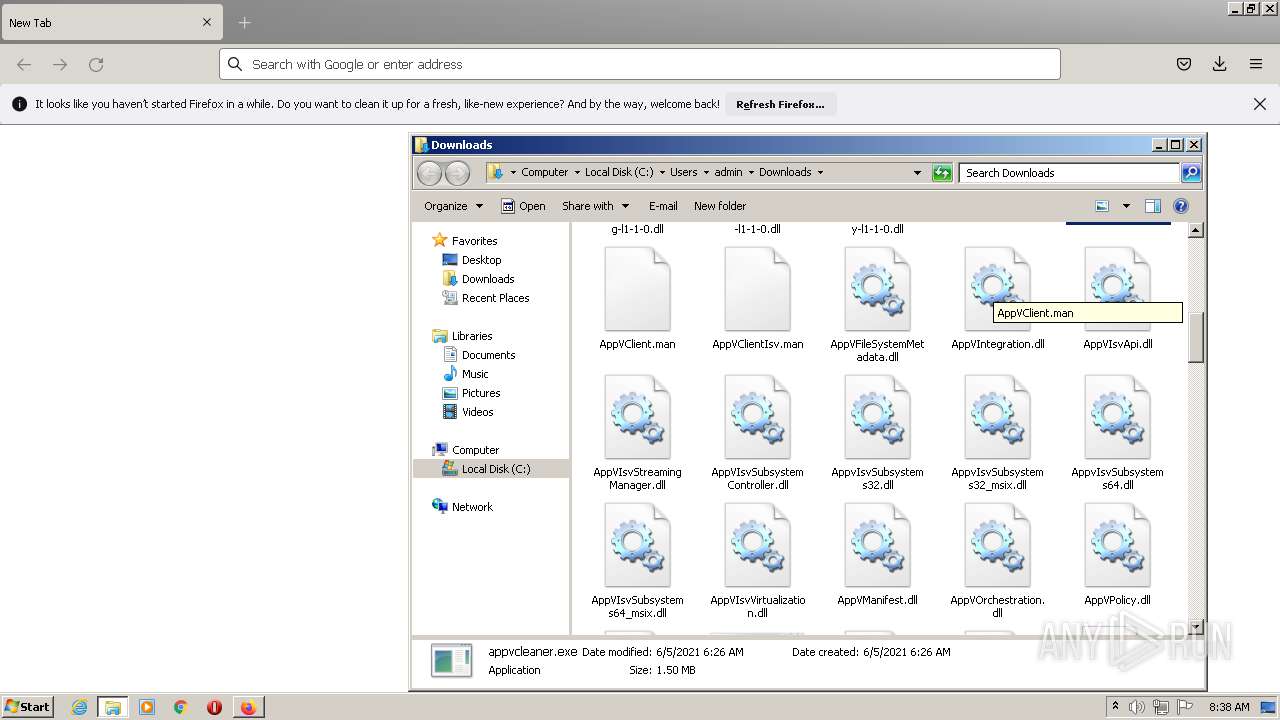Screen dimensions: 1280x720
Task: Select AppvIsvSubsystems32_msix.dll file
Action: (997, 433)
